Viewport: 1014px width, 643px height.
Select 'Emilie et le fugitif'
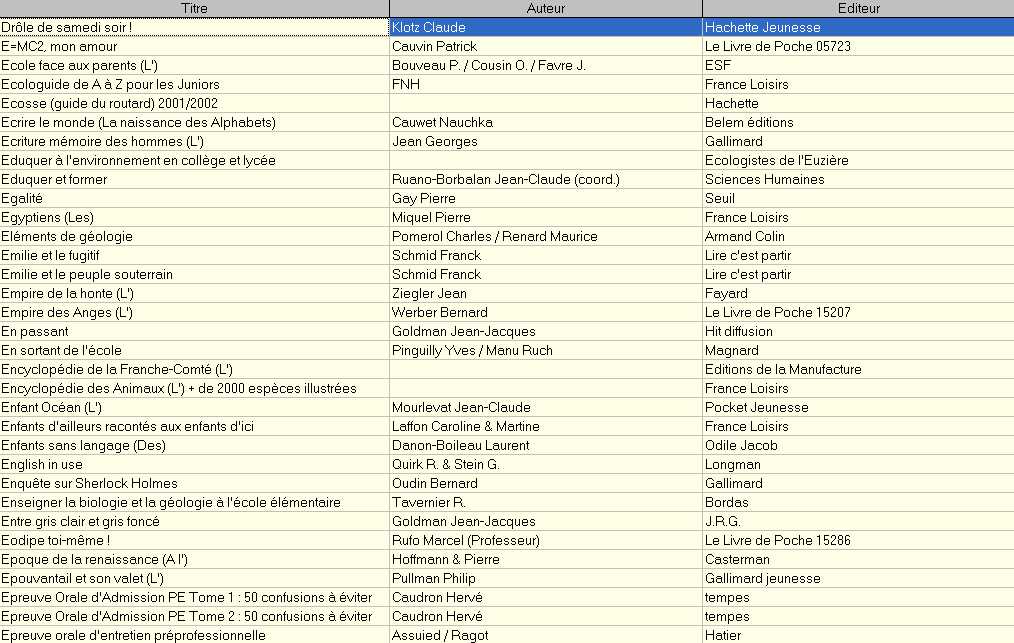pos(50,256)
